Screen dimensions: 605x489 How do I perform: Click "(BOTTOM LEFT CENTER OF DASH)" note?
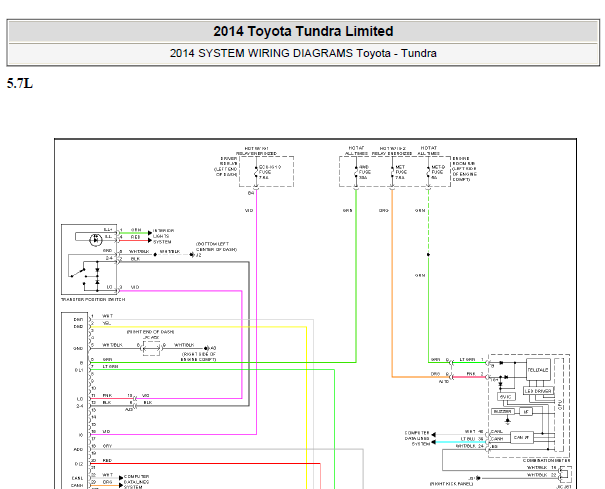216,247
